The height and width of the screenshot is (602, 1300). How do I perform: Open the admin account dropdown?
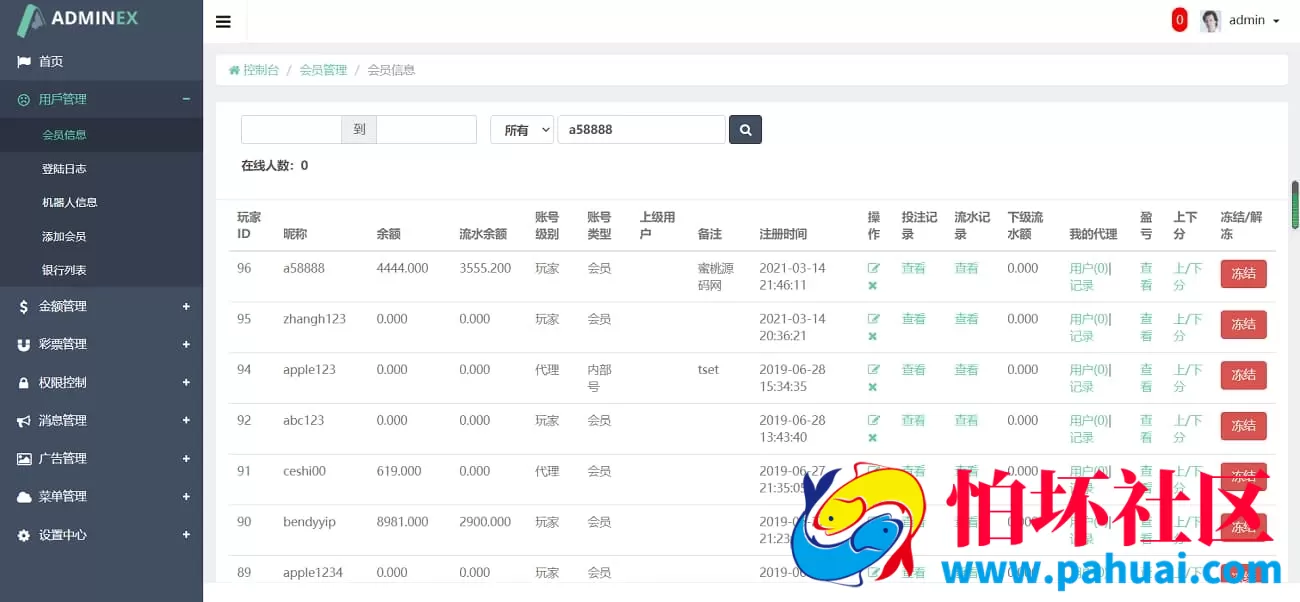click(x=1247, y=20)
